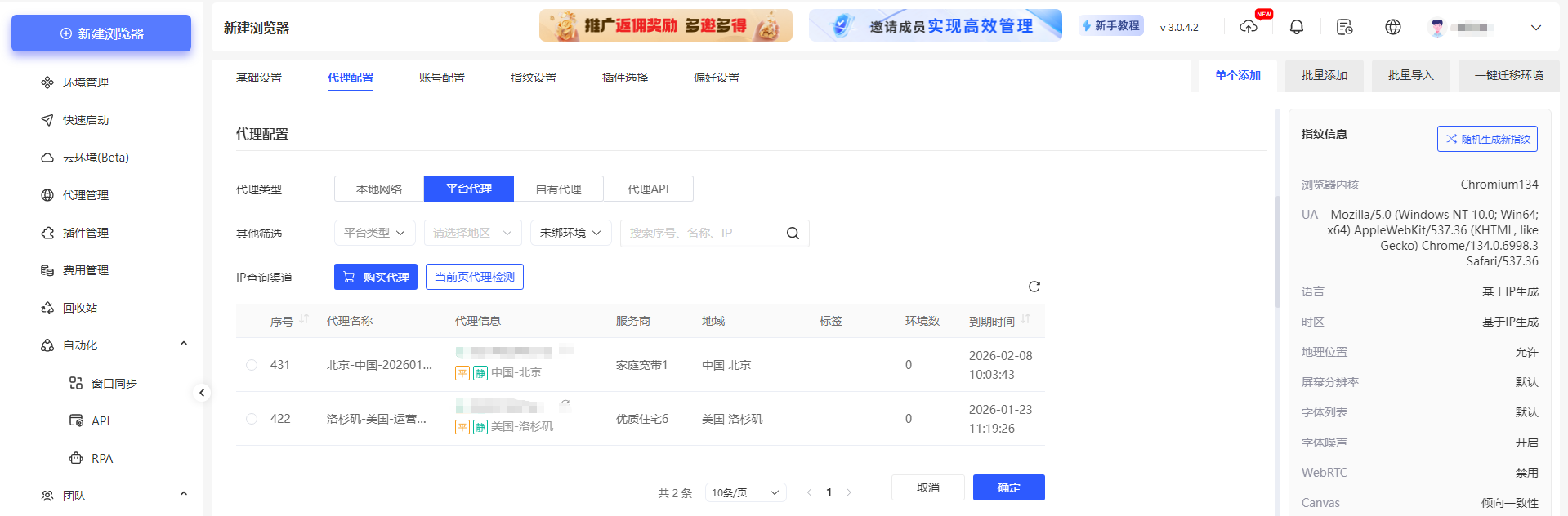Go to the next page arrow

[x=849, y=492]
